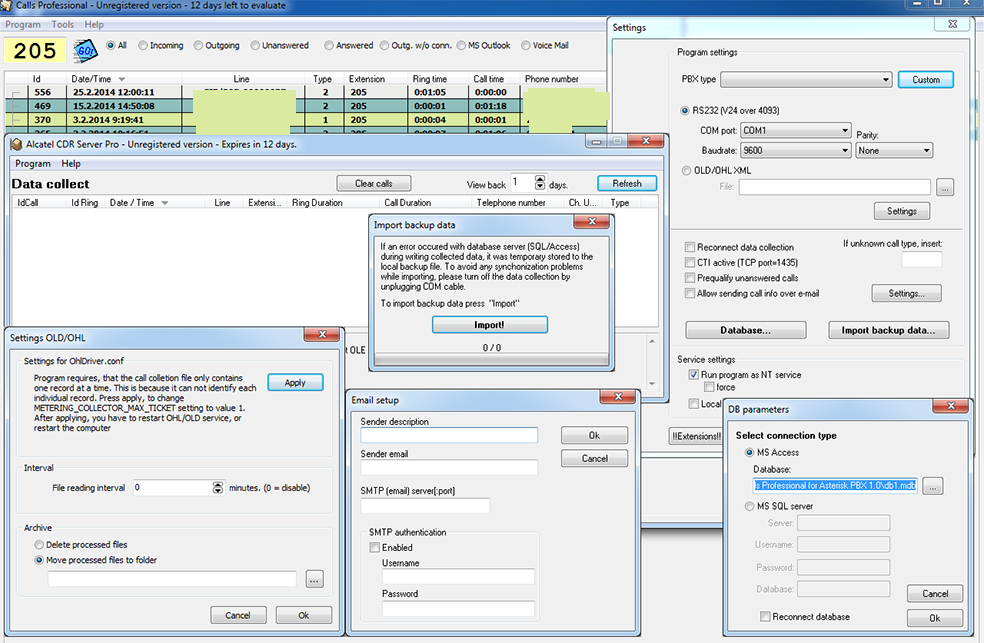
Task: Click the Sender description field
Action: [449, 435]
